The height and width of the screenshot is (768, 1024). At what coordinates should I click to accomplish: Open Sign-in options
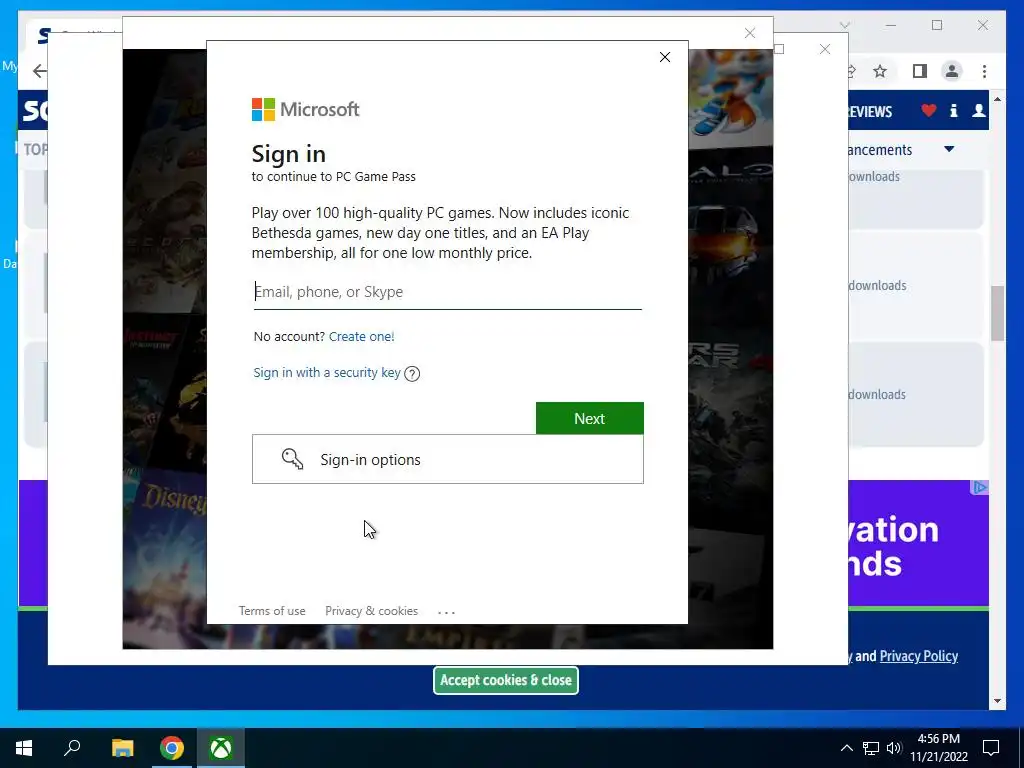[x=447, y=459]
